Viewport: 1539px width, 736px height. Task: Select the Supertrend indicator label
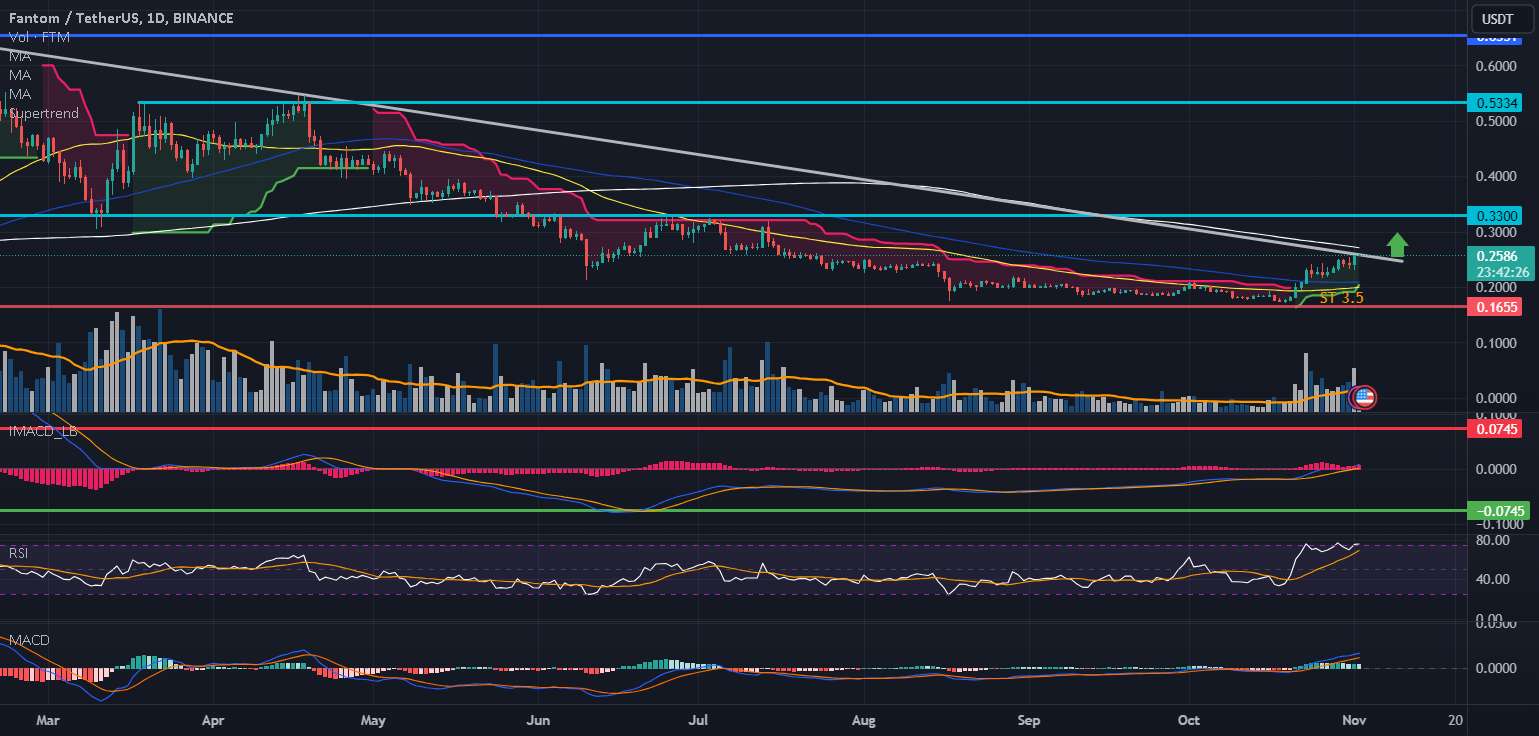tap(42, 113)
